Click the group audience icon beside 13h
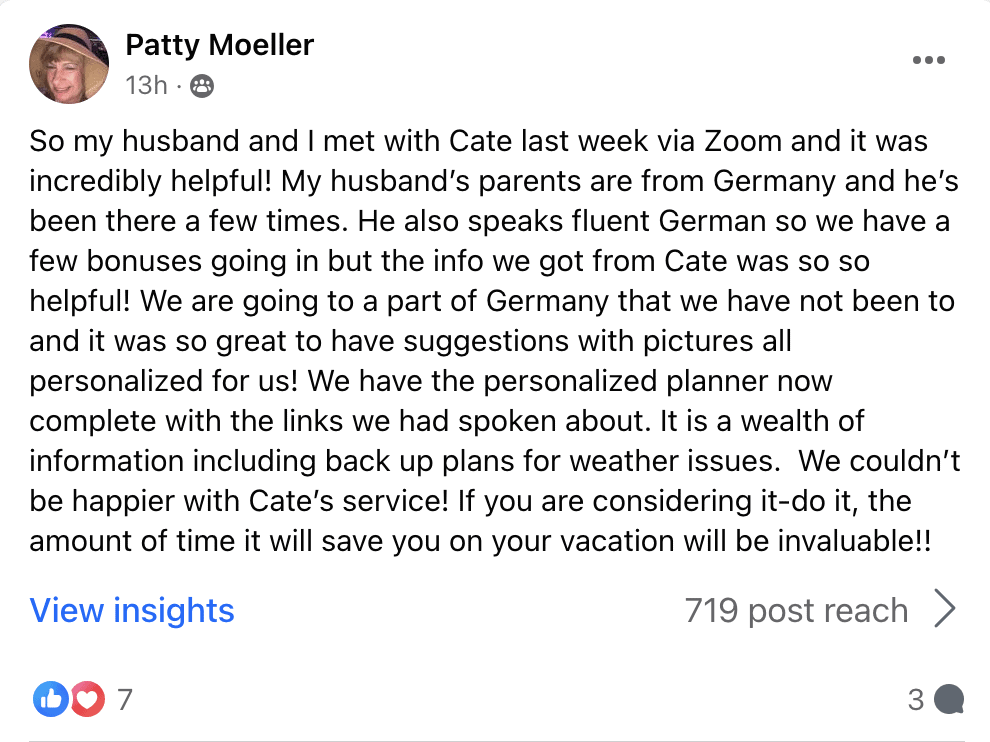The width and height of the screenshot is (990, 742). click(x=202, y=86)
